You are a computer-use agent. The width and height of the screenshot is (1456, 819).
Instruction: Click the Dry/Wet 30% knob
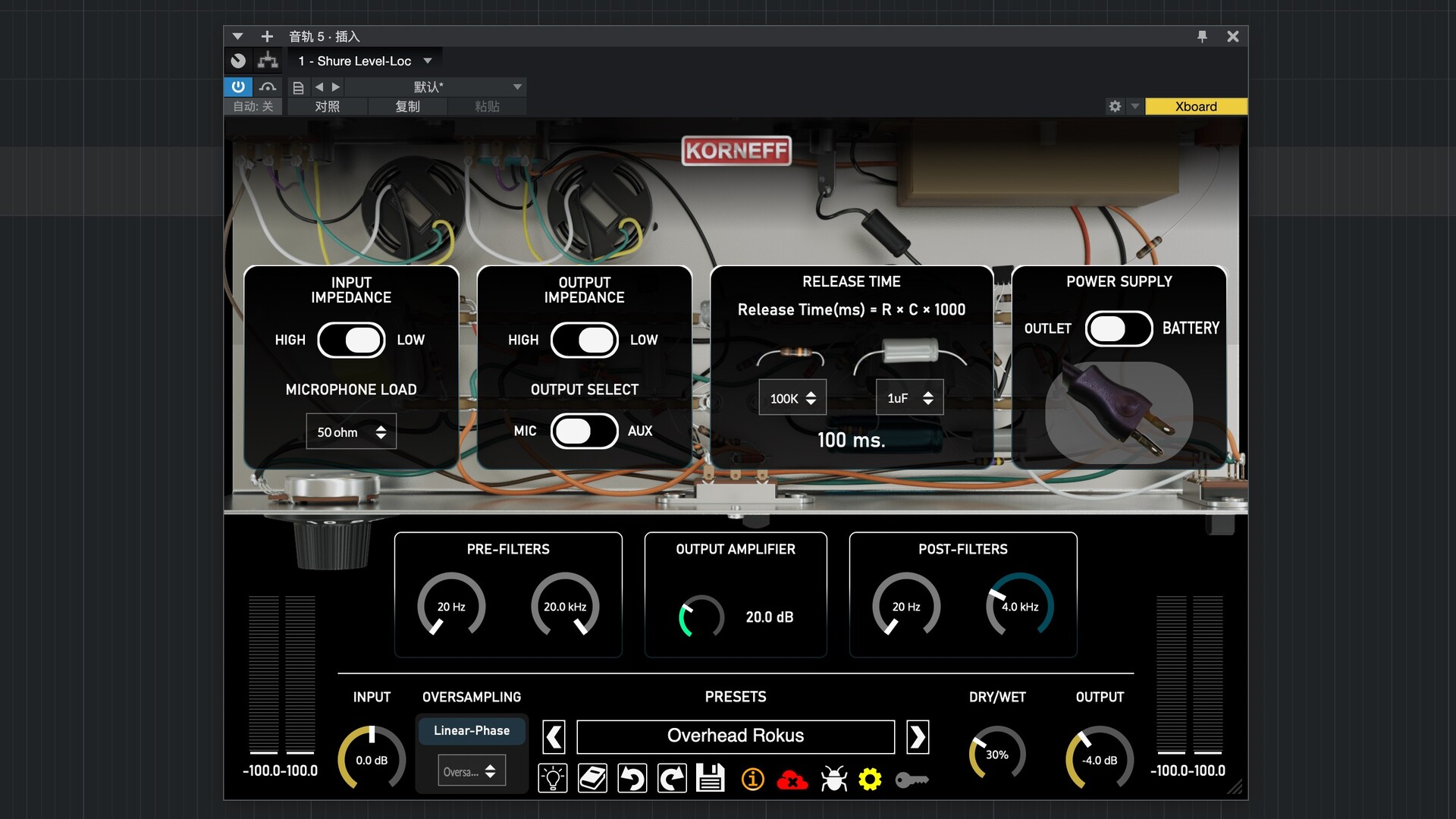tap(996, 755)
